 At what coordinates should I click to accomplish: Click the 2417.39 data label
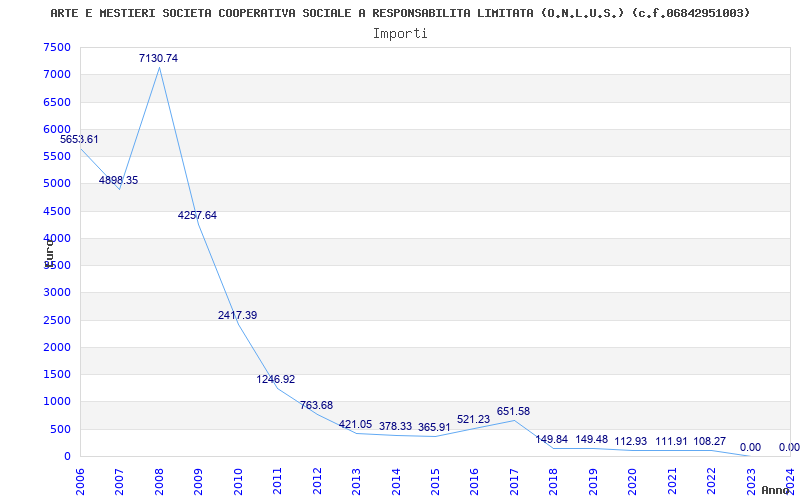pos(237,315)
